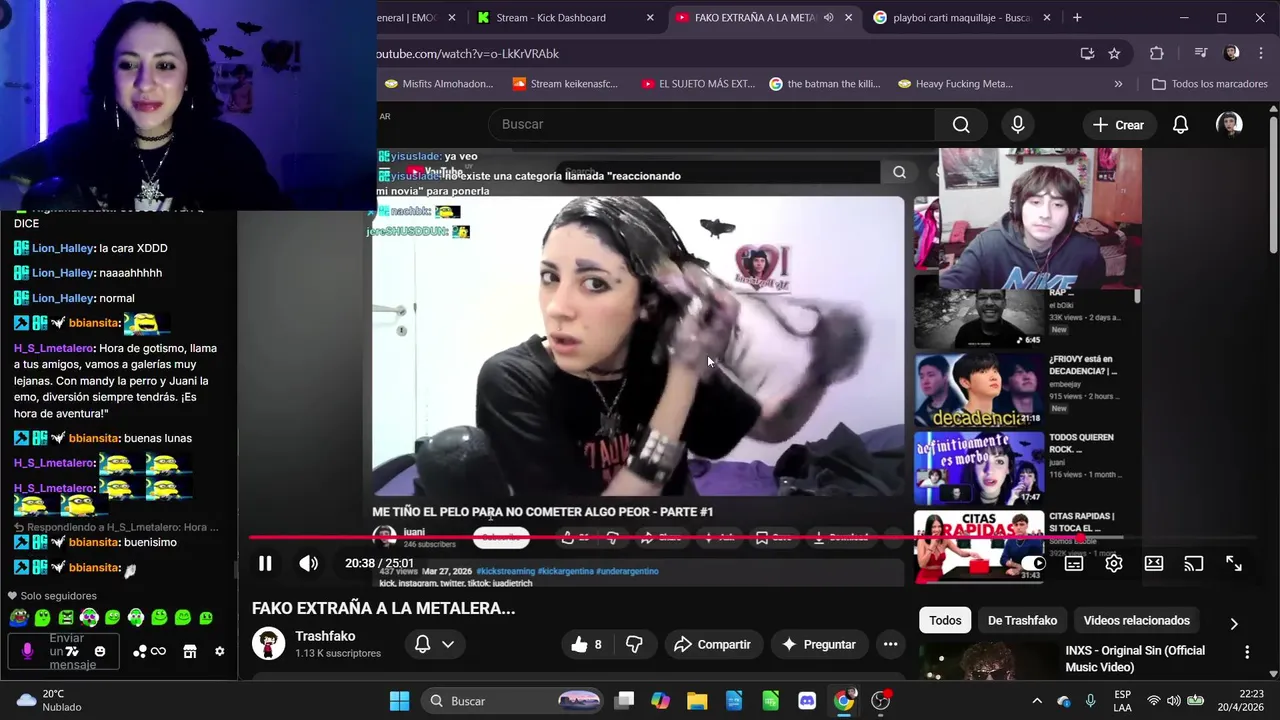The height and width of the screenshot is (720, 1280).
Task: Open the volume control in tray
Action: 1174,701
